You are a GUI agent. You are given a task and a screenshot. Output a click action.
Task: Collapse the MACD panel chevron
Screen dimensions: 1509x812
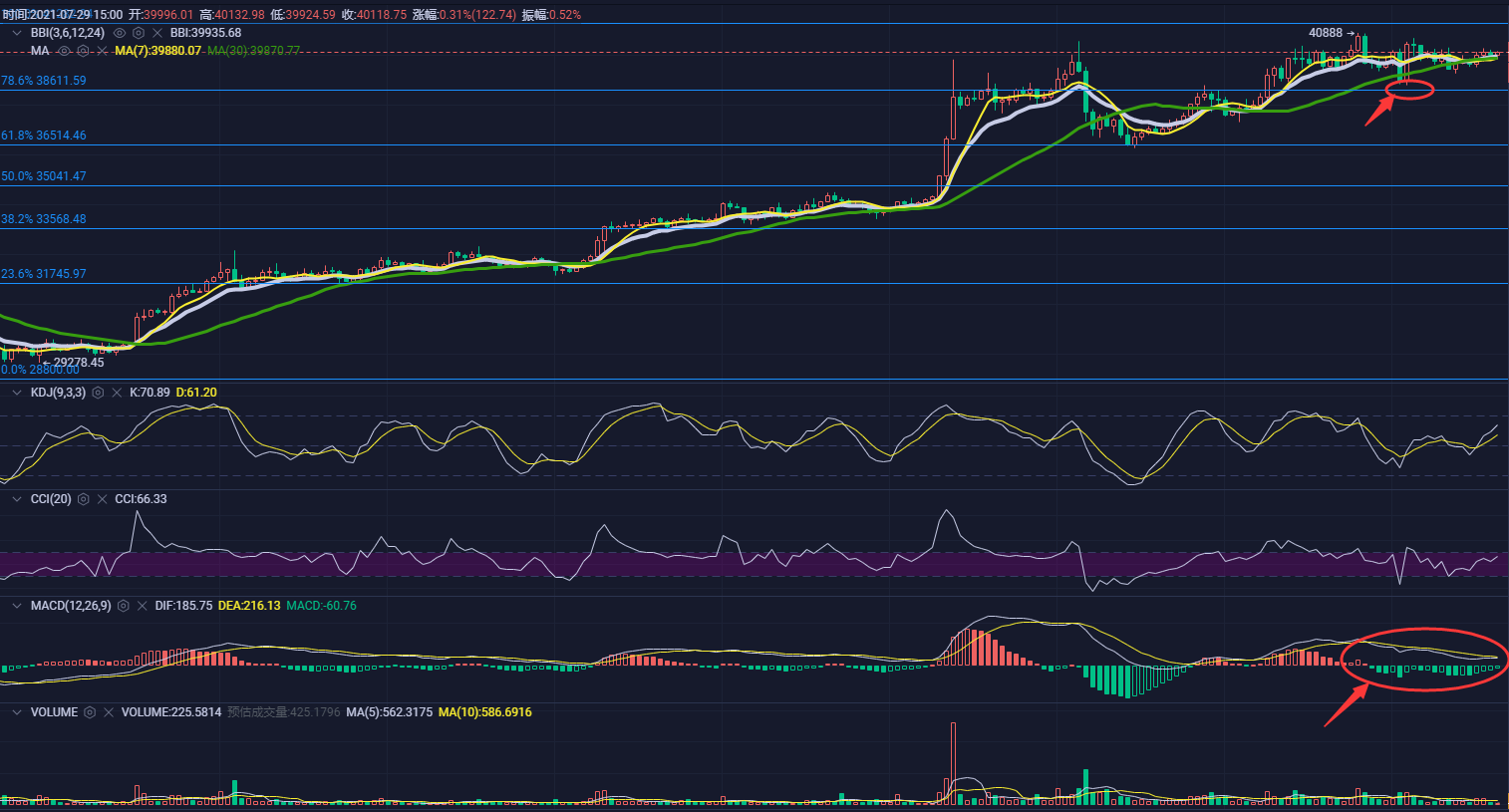point(17,606)
